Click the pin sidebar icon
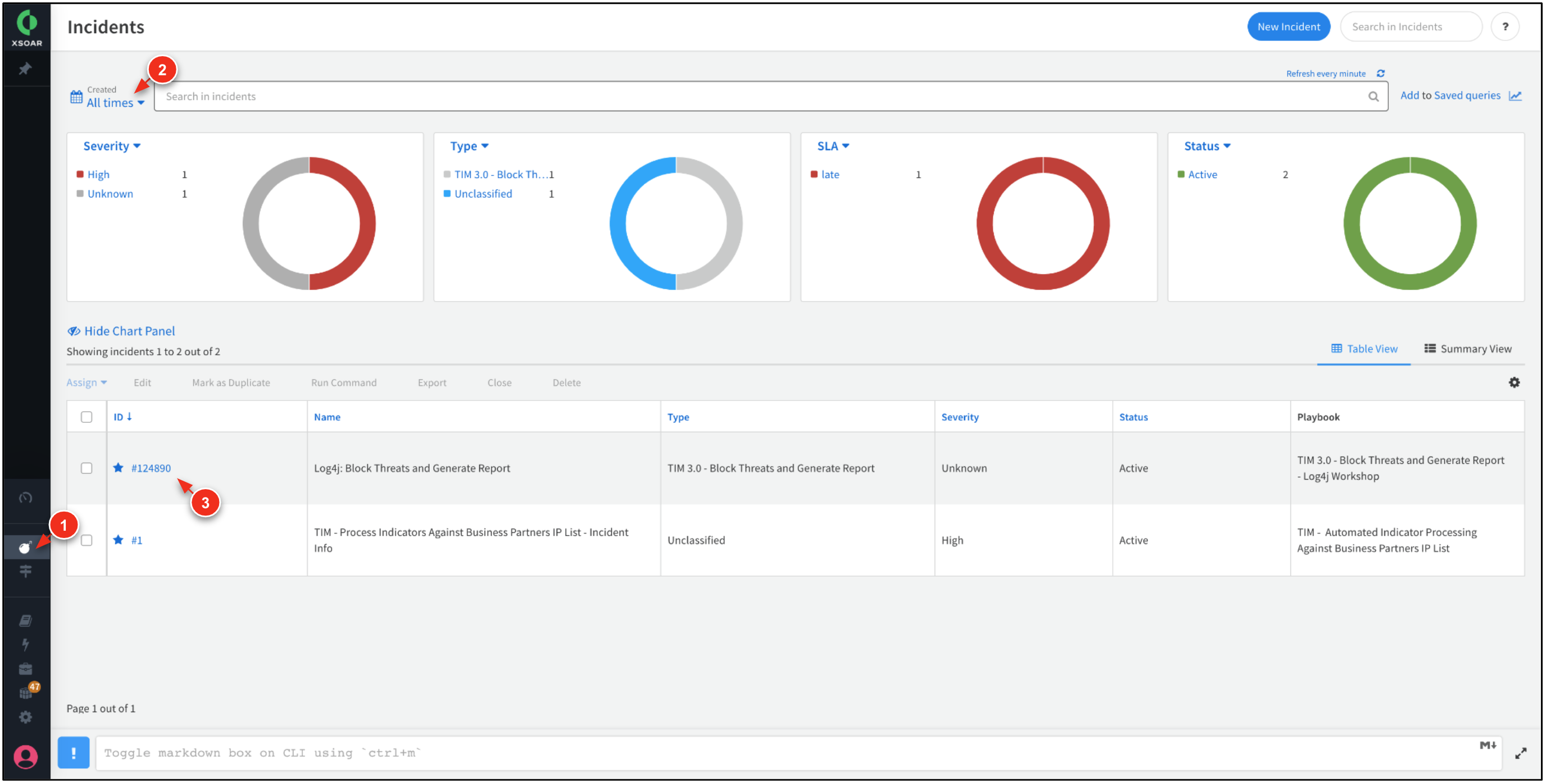Image resolution: width=1546 pixels, height=784 pixels. tap(25, 69)
